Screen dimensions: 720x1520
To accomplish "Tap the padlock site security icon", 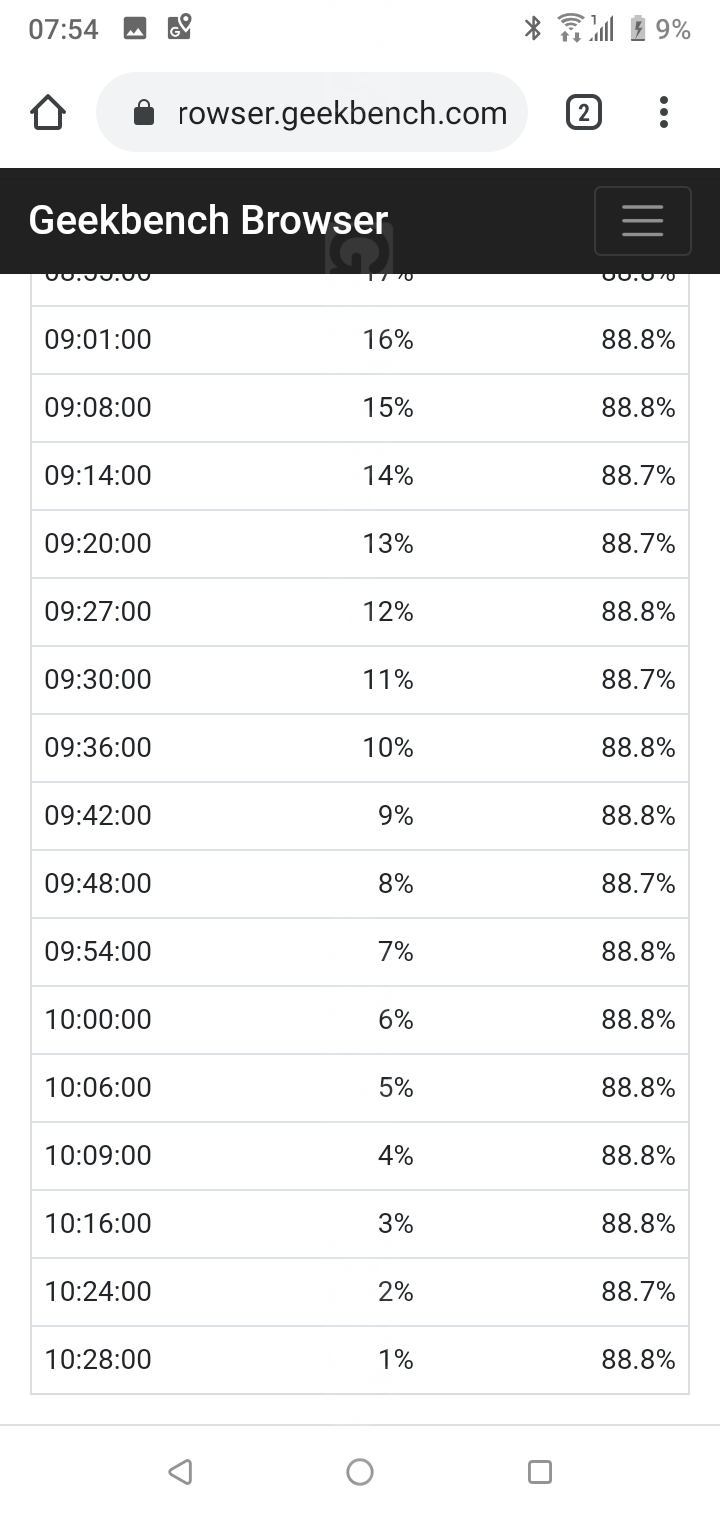I will pyautogui.click(x=144, y=113).
